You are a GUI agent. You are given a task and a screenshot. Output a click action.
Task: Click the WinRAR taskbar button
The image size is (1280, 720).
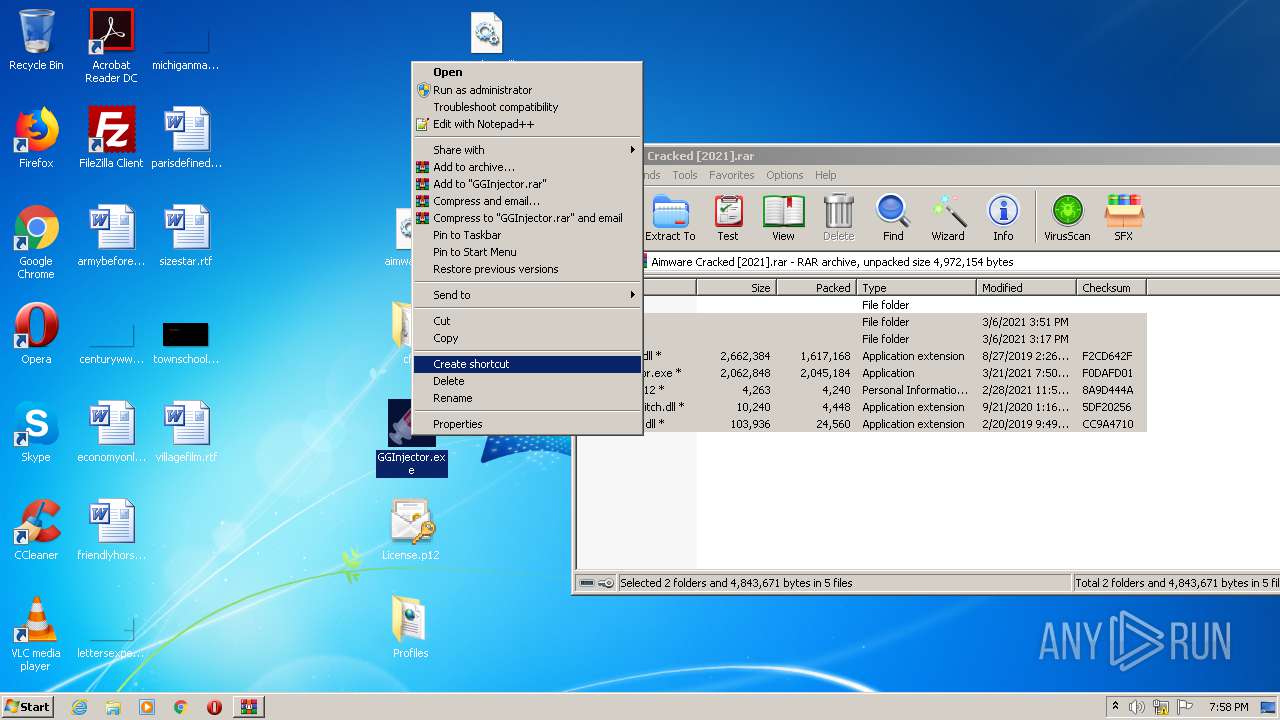point(248,707)
